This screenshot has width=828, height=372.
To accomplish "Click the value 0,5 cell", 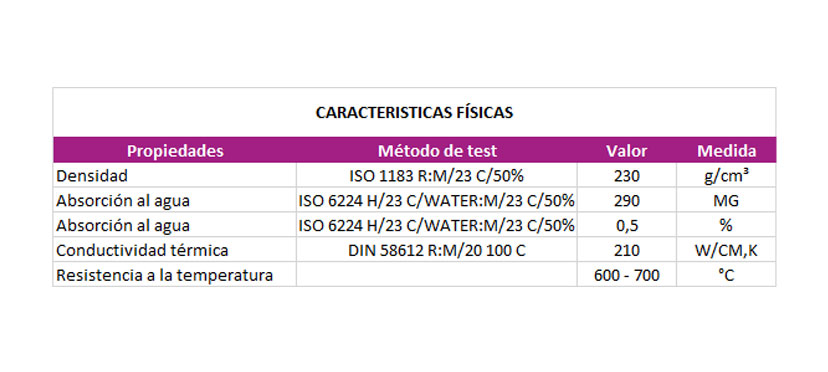I will pos(627,225).
